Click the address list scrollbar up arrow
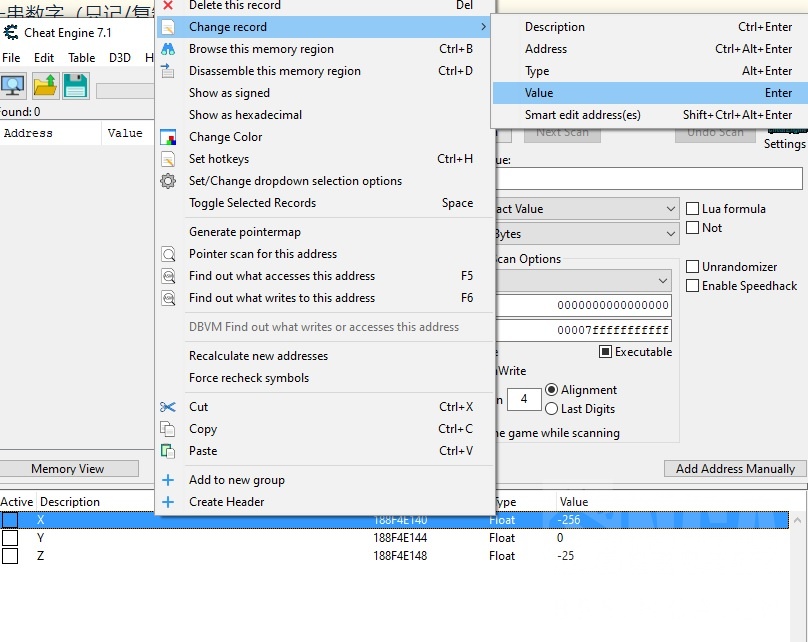Image resolution: width=808 pixels, height=642 pixels. click(797, 520)
